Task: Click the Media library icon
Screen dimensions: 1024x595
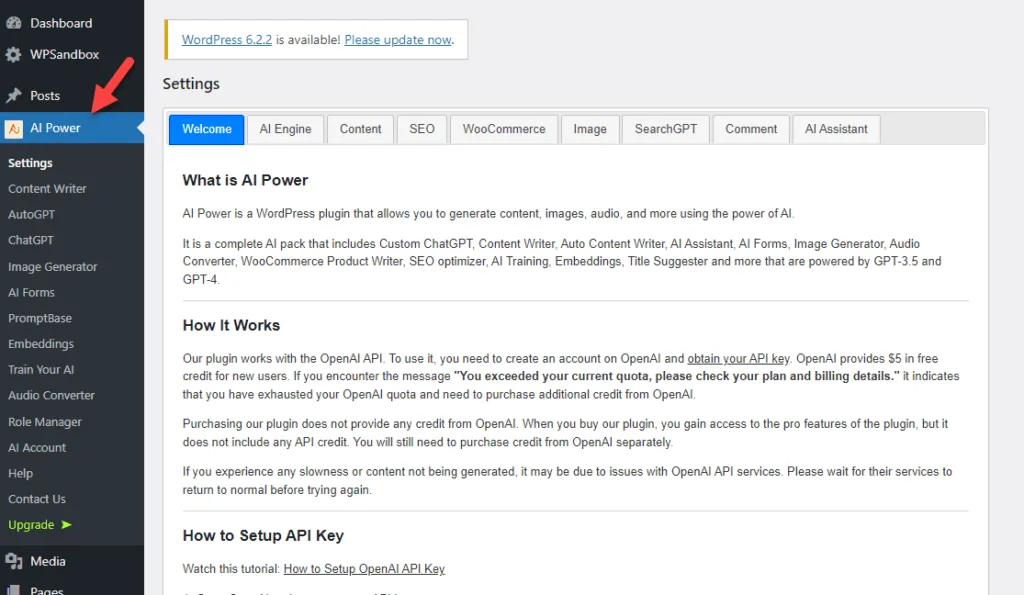Action: click(x=14, y=561)
